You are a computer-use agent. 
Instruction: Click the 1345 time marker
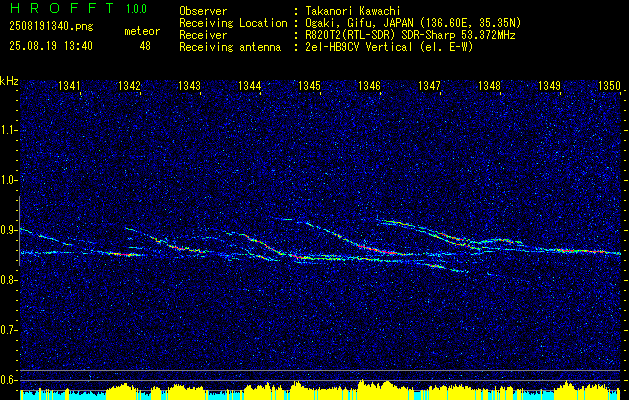[x=310, y=86]
